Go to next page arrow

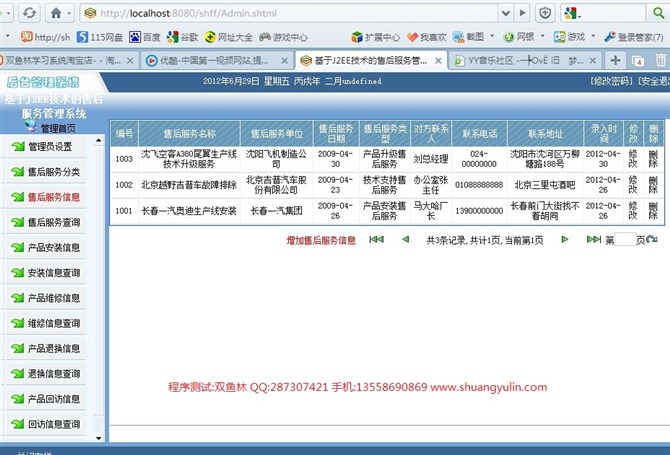(565, 240)
